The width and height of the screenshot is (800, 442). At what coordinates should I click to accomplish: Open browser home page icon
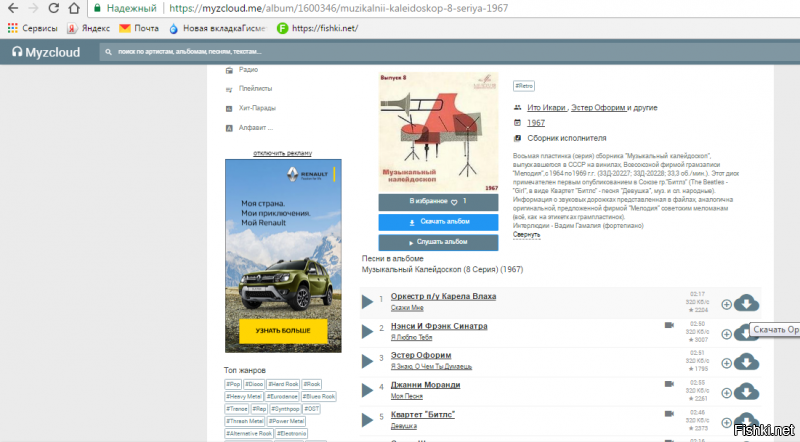point(74,8)
